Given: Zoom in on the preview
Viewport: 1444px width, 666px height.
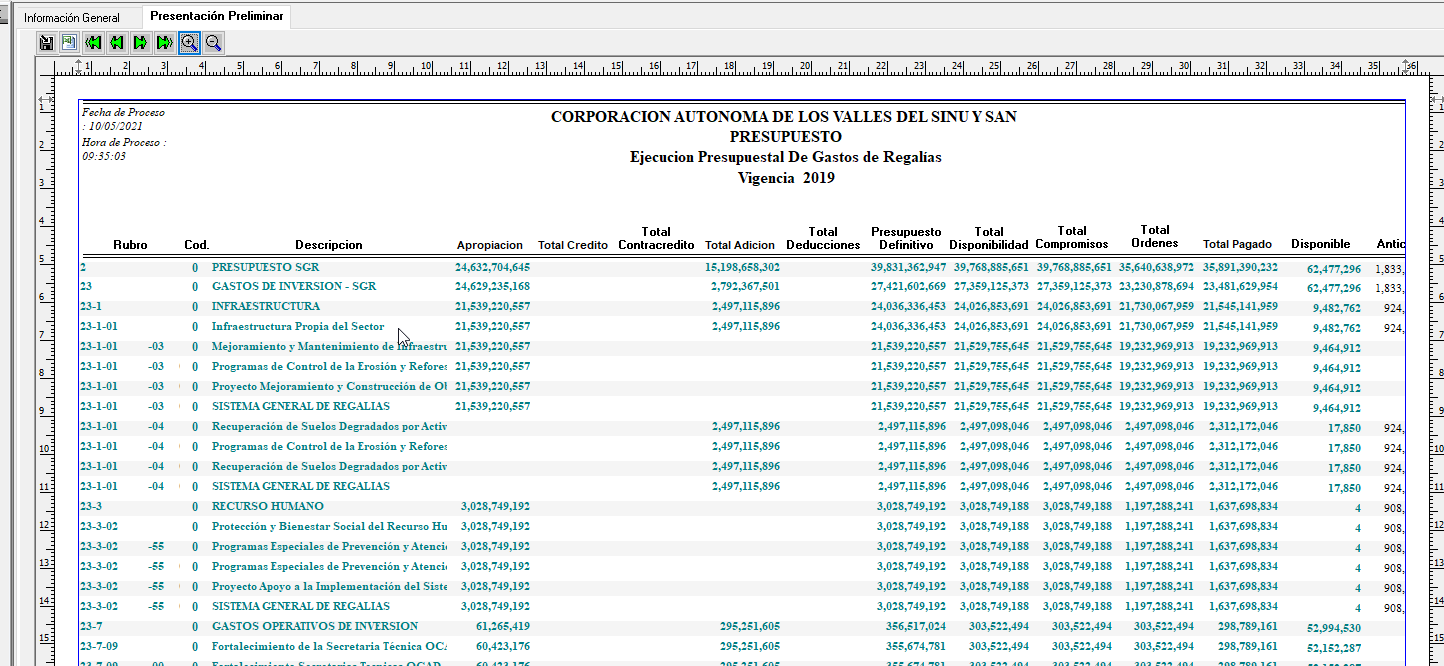Looking at the screenshot, I should coord(189,42).
